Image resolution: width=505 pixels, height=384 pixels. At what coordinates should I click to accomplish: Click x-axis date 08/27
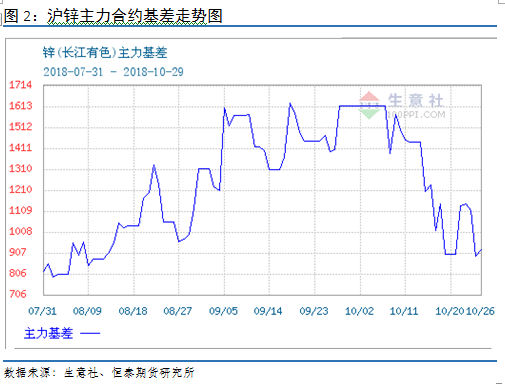point(178,311)
